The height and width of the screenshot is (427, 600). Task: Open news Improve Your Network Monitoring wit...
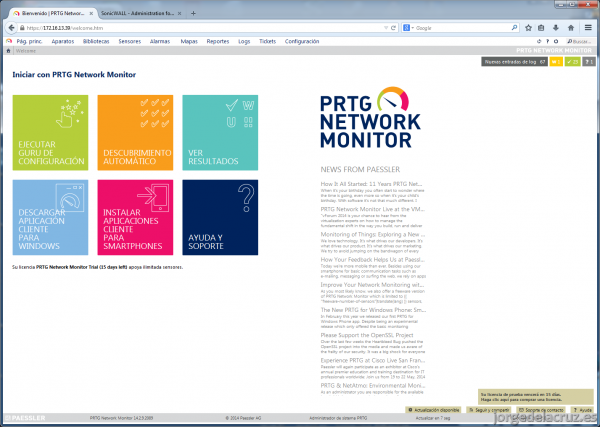(x=372, y=285)
